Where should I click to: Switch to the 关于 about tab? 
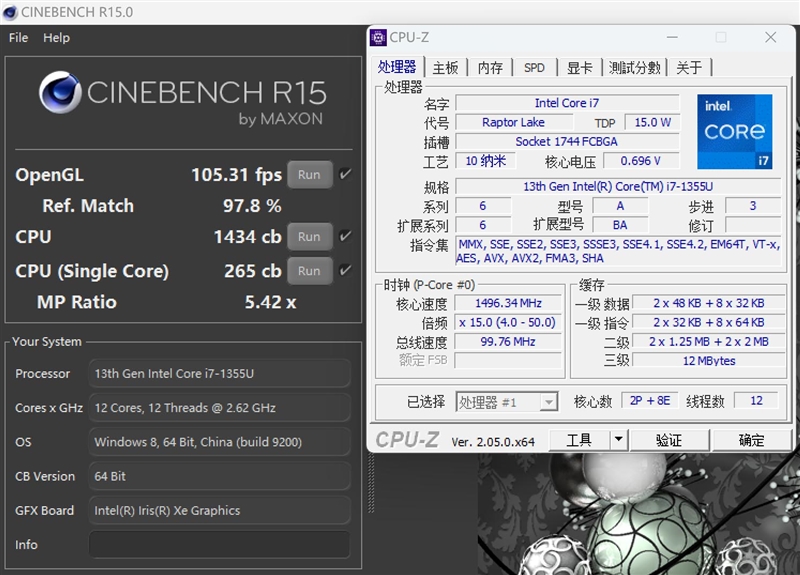pyautogui.click(x=689, y=67)
